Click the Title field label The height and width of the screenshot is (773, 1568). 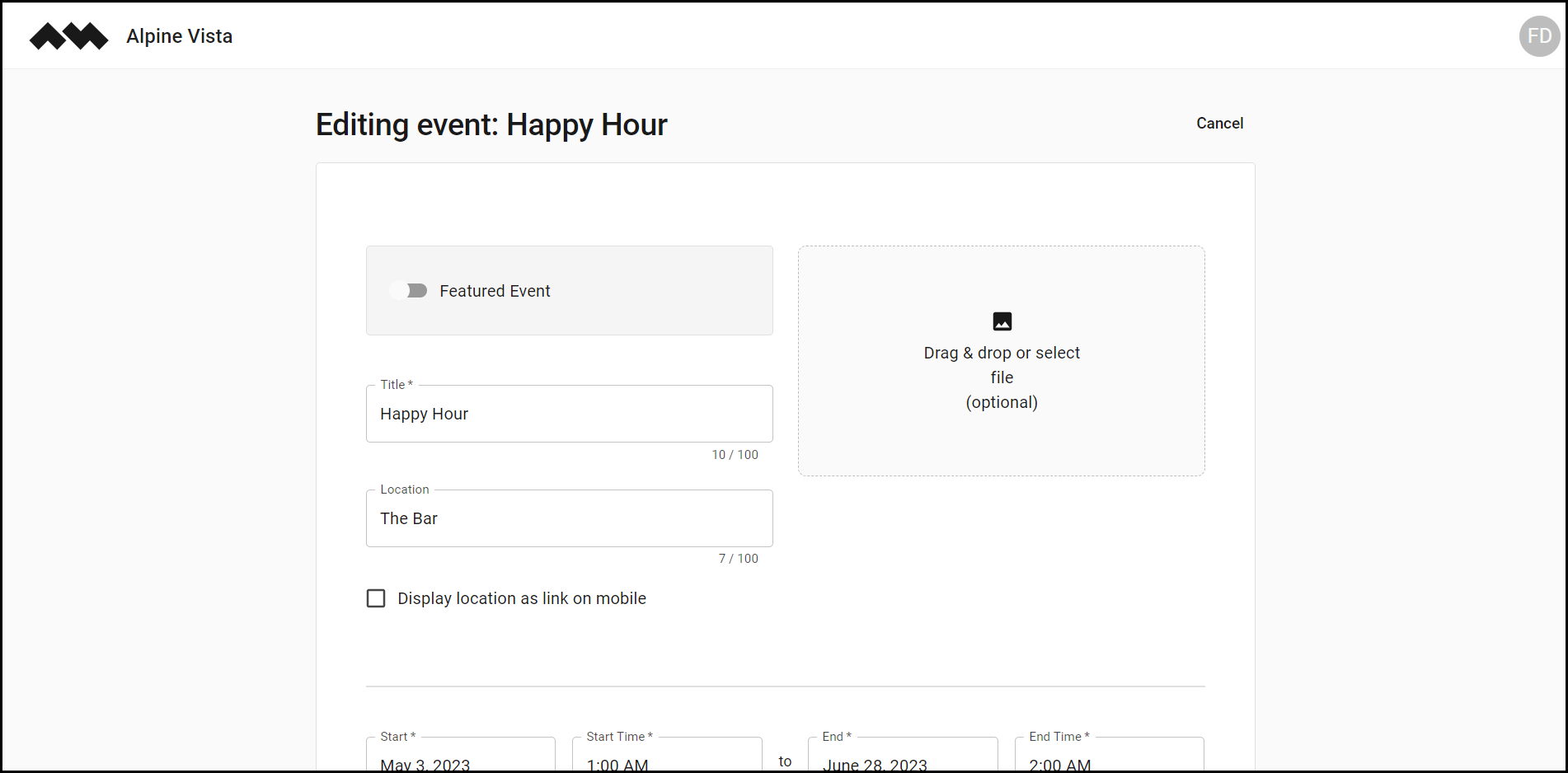pyautogui.click(x=393, y=384)
